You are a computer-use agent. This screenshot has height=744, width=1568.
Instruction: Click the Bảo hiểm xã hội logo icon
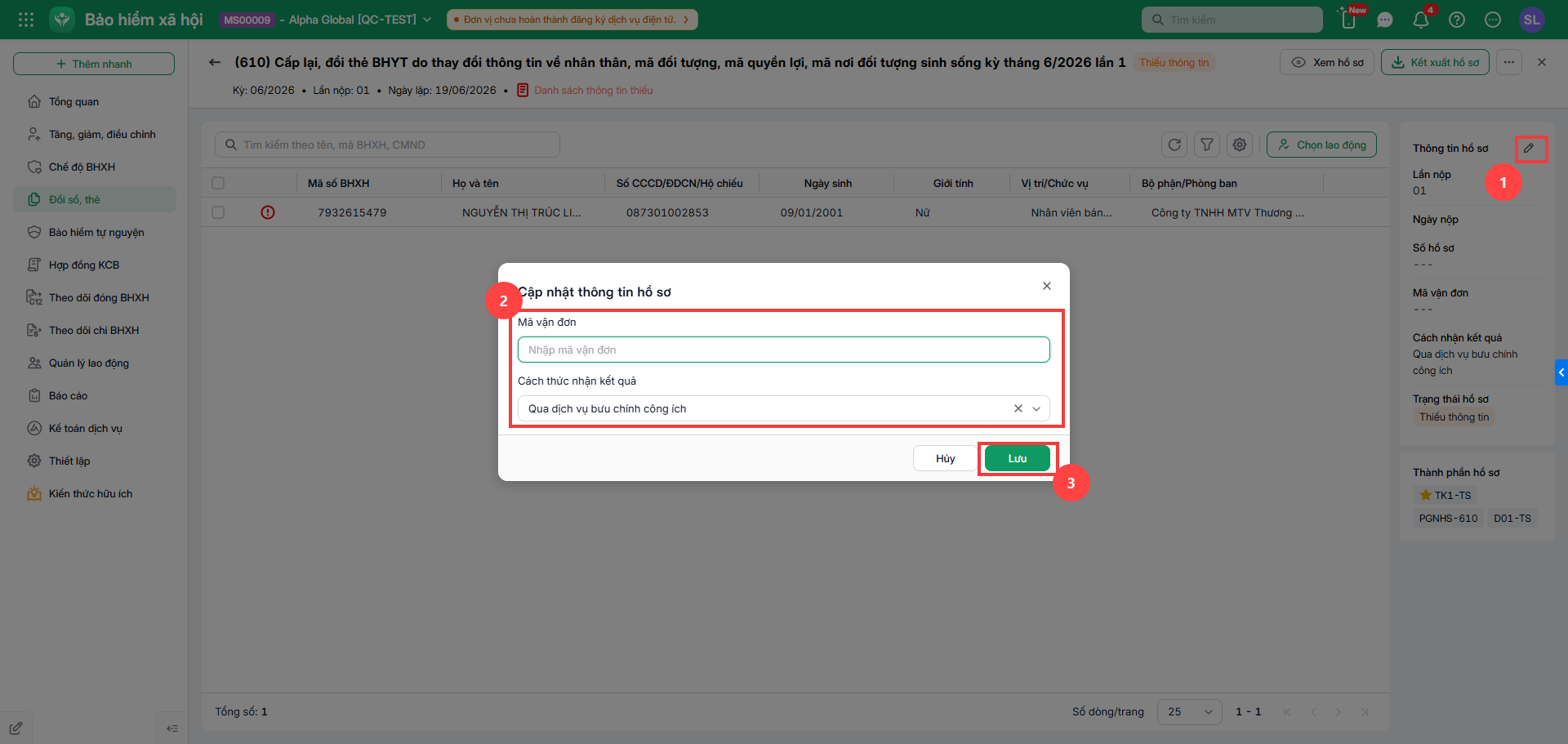pyautogui.click(x=62, y=20)
